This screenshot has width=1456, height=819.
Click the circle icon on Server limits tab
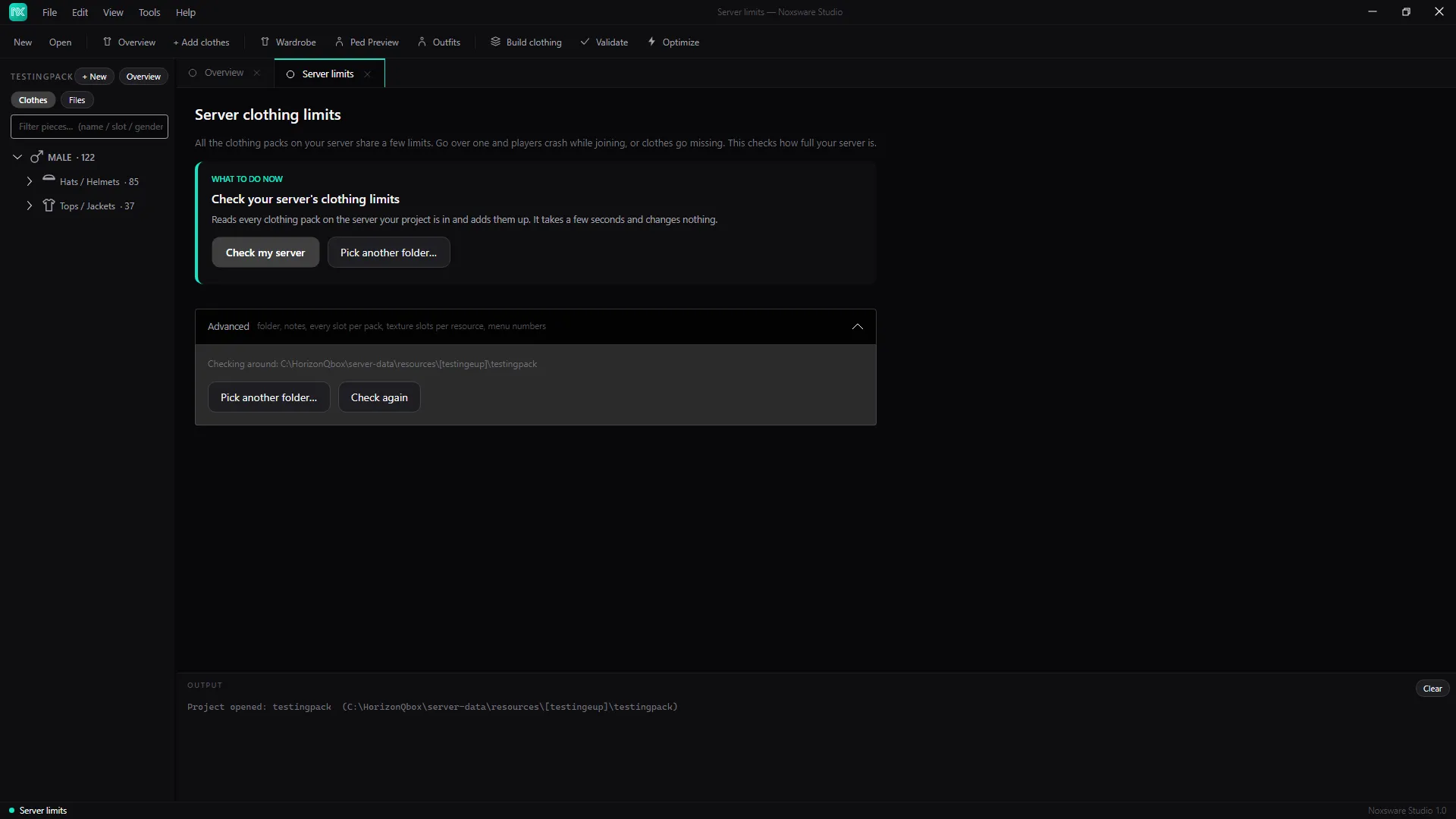point(290,74)
